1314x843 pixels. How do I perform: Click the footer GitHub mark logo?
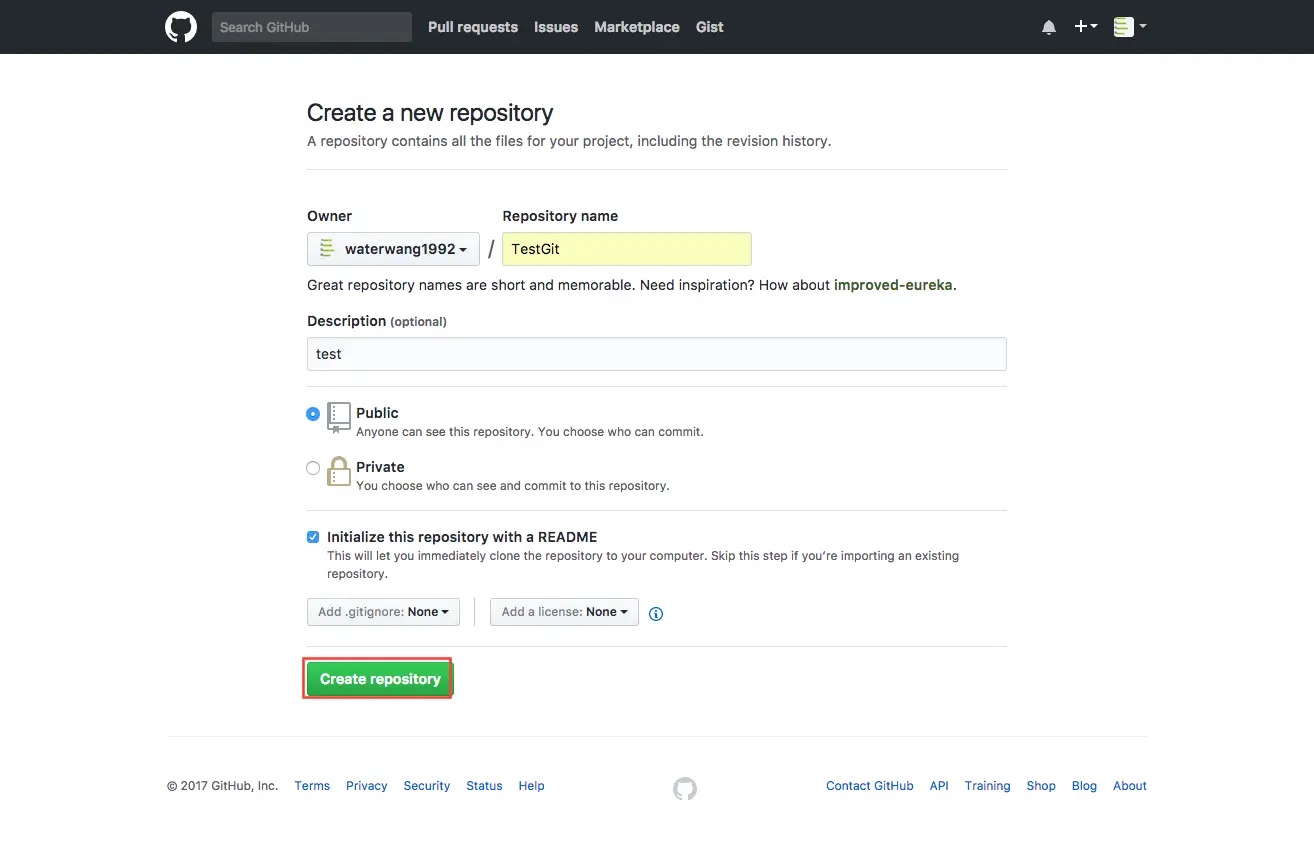(685, 789)
